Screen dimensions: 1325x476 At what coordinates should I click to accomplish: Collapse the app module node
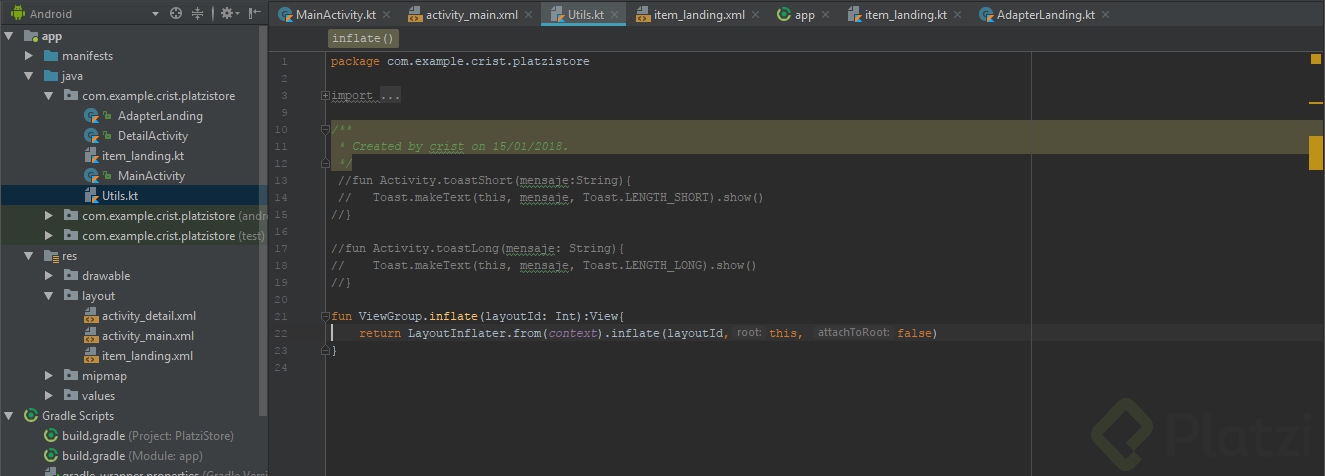(x=9, y=36)
